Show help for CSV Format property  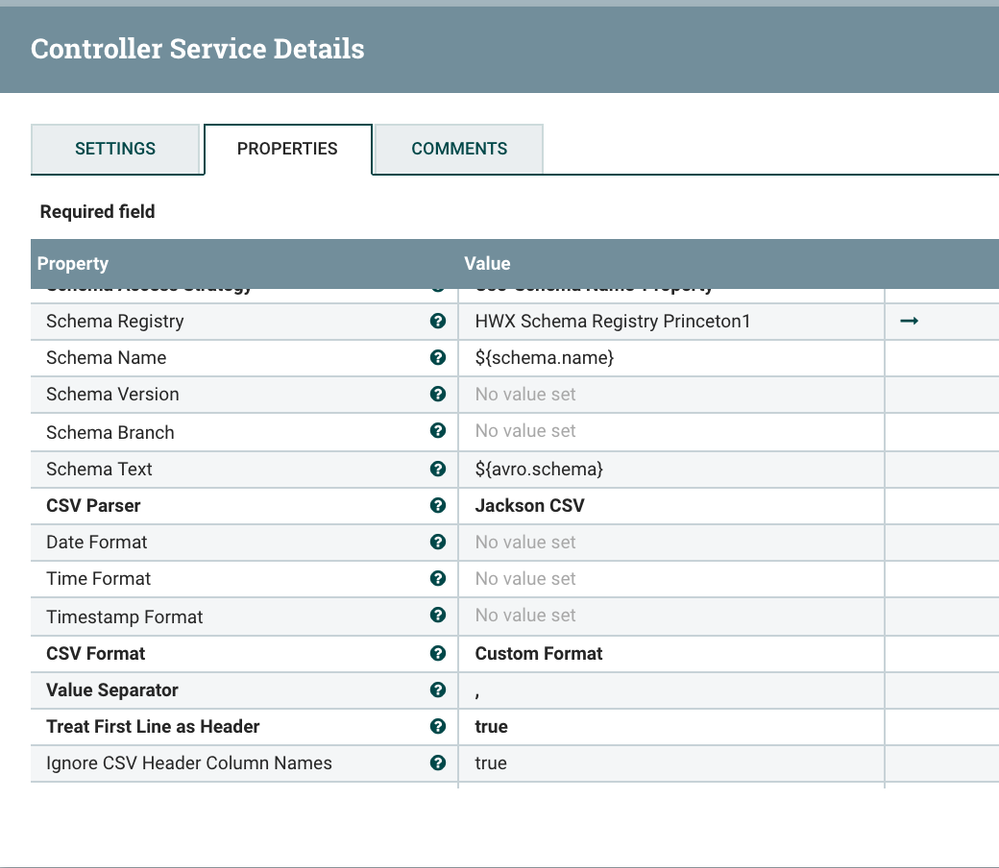pos(438,653)
